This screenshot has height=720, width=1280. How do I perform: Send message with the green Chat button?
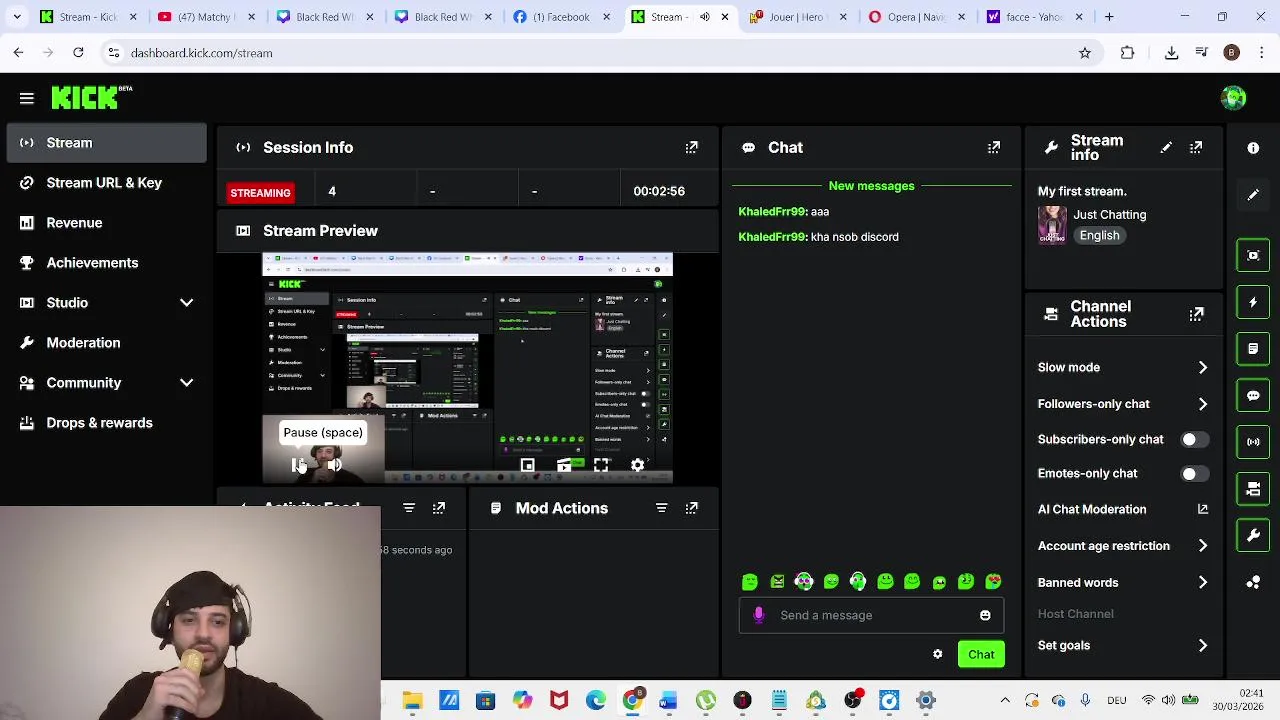click(981, 654)
